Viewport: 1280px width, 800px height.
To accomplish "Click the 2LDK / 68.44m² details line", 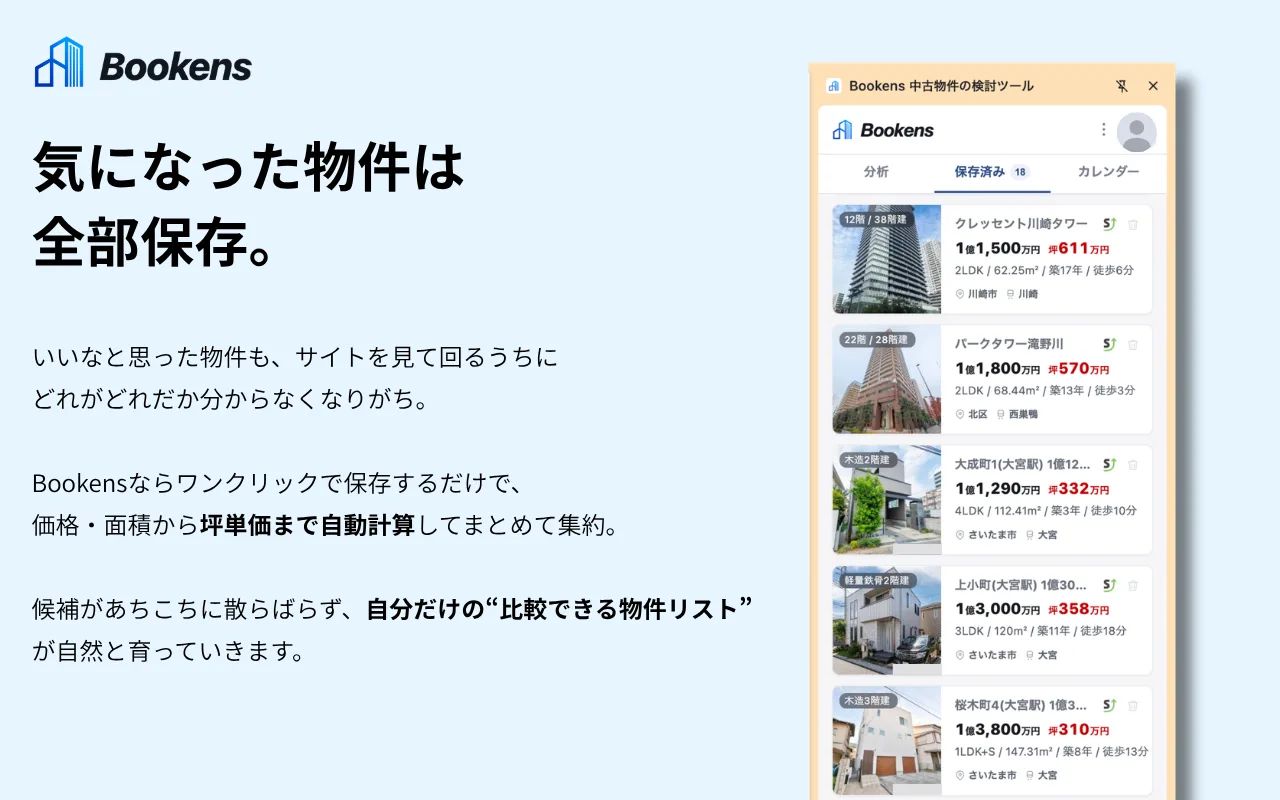I will coord(1044,391).
